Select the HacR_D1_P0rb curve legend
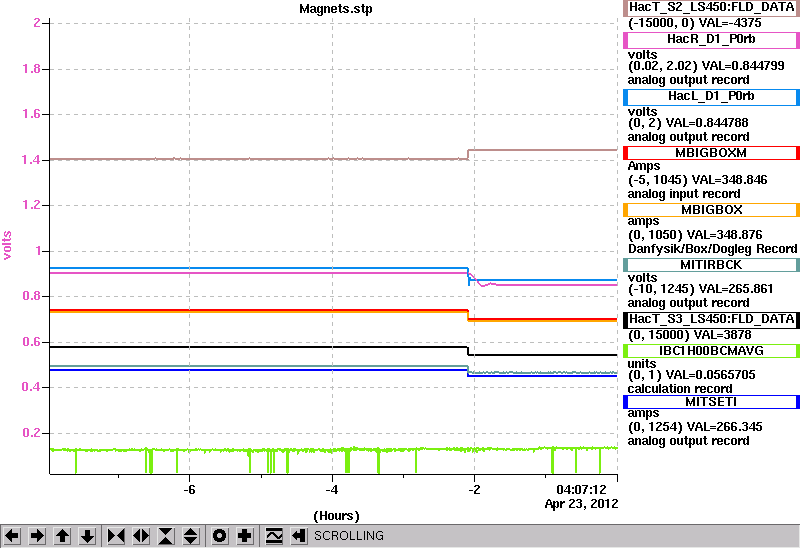This screenshot has height=548, width=800. pos(711,40)
